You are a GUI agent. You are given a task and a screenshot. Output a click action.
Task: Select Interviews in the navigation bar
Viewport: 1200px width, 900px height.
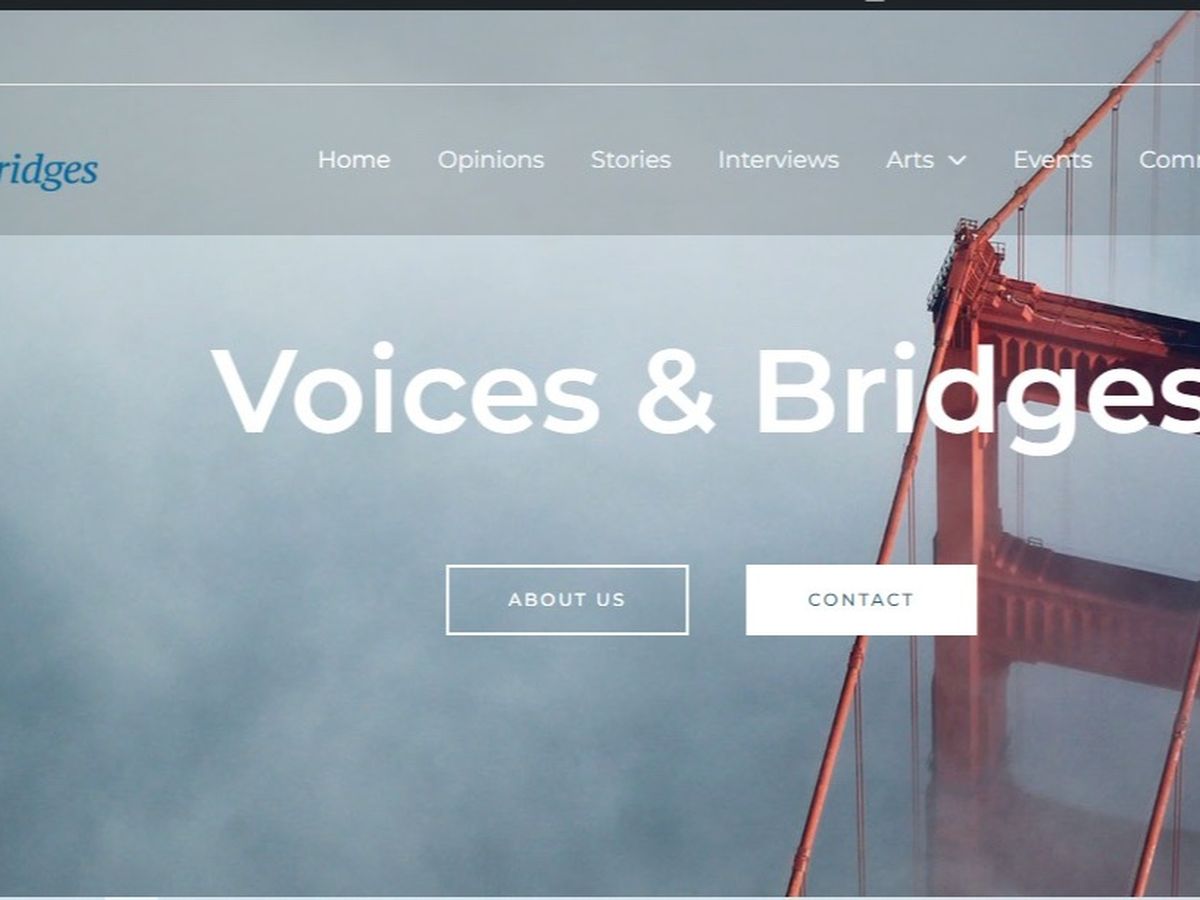(778, 160)
